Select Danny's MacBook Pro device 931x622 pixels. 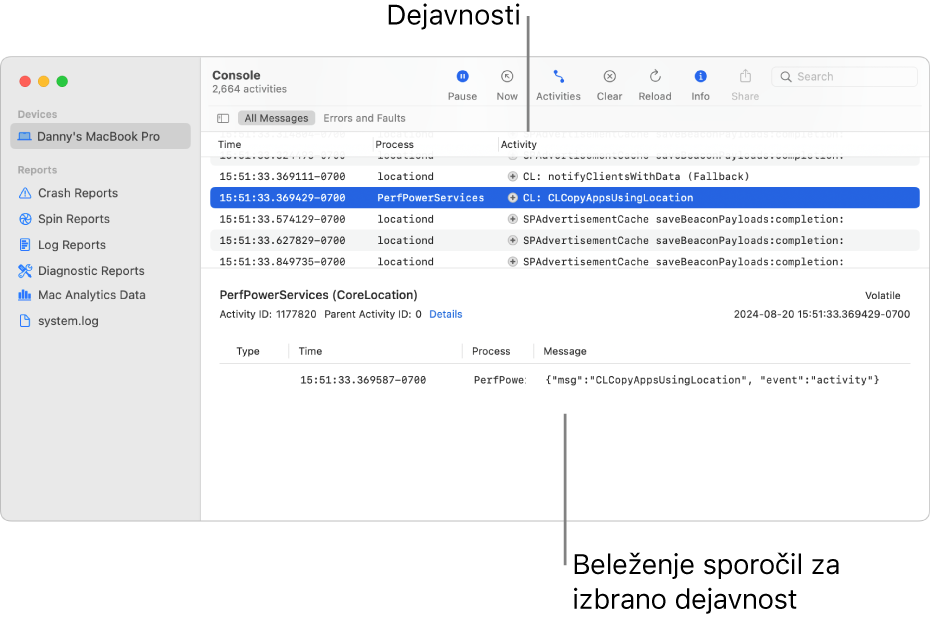click(x=100, y=137)
